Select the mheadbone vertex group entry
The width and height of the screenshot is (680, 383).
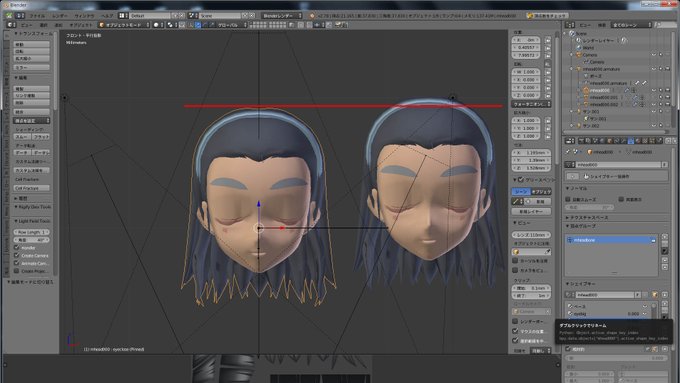pos(611,240)
